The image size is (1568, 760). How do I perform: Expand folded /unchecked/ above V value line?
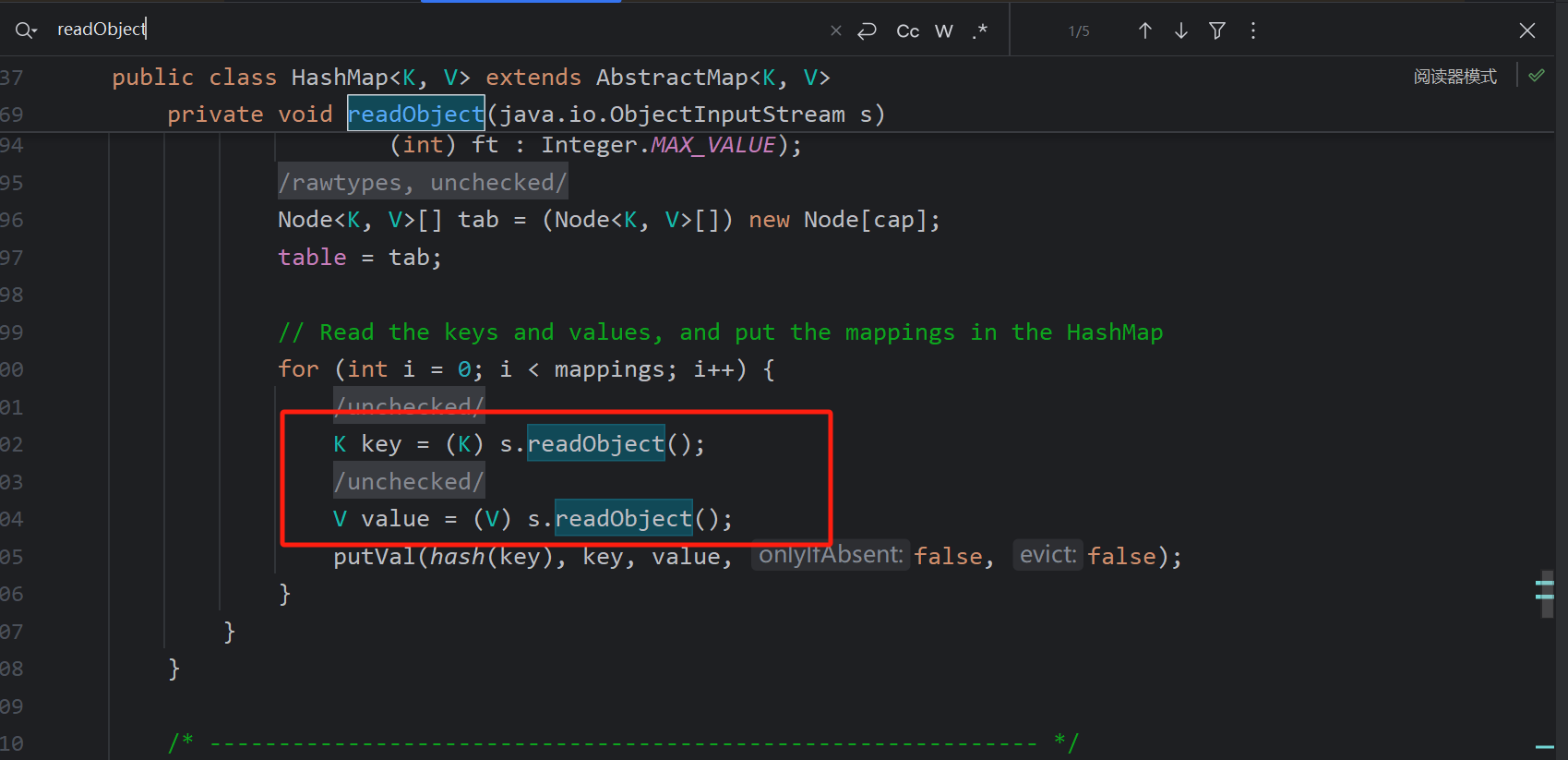pos(409,481)
